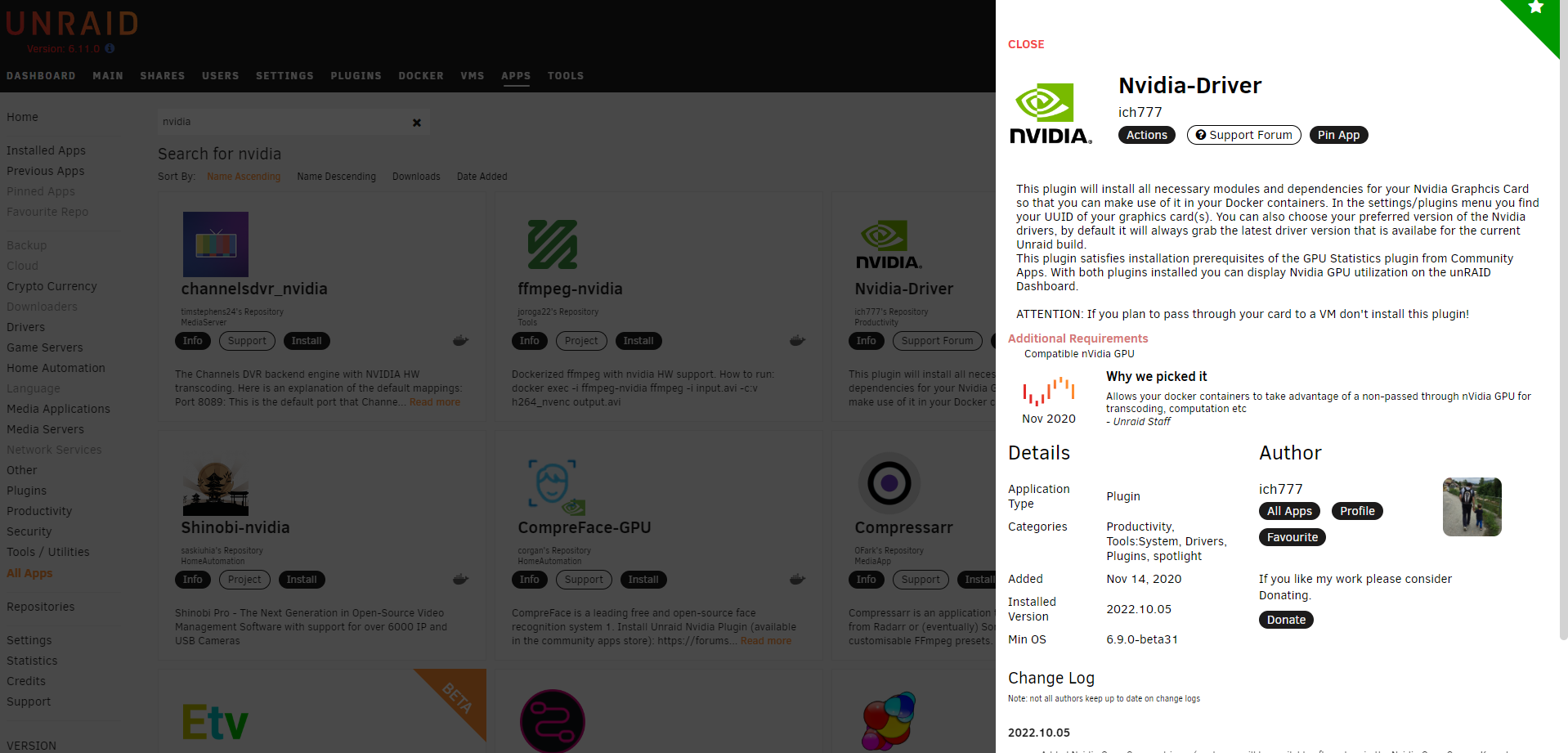Click the download trend chart icon
This screenshot has height=753, width=1568.
[x=1049, y=392]
